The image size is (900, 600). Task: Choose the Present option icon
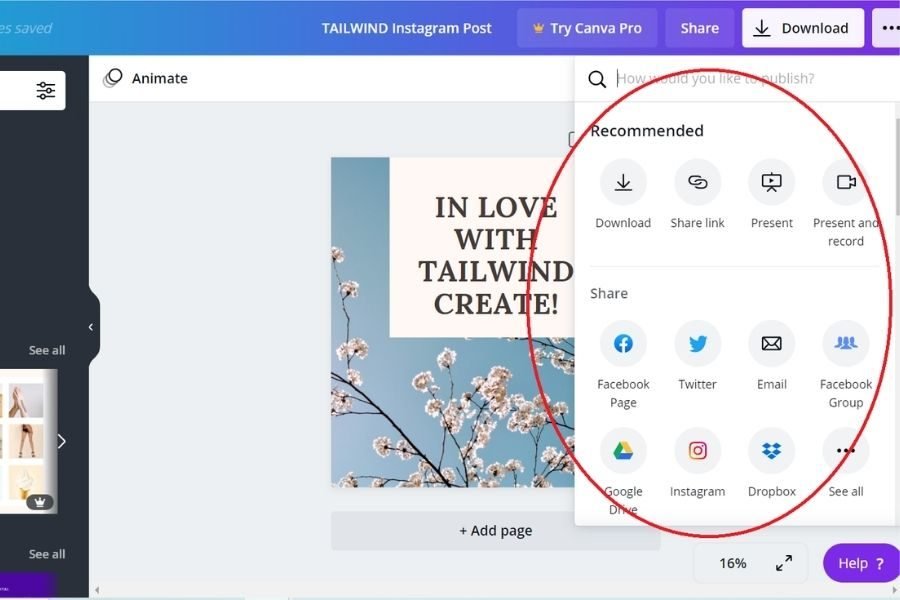(771, 183)
